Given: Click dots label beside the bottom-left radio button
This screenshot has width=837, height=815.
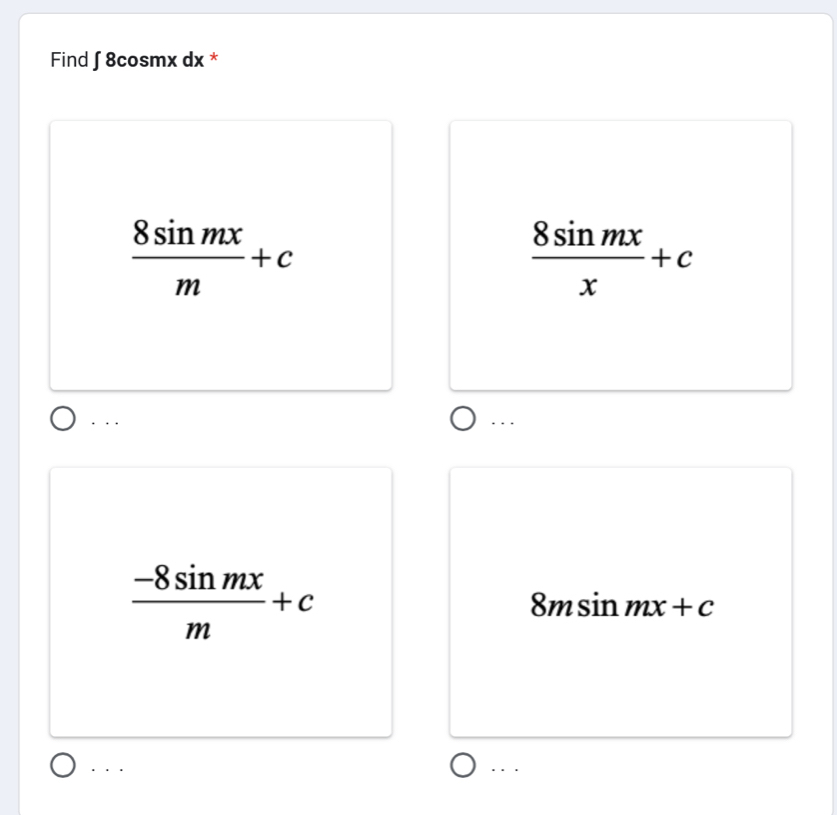Looking at the screenshot, I should click(107, 769).
